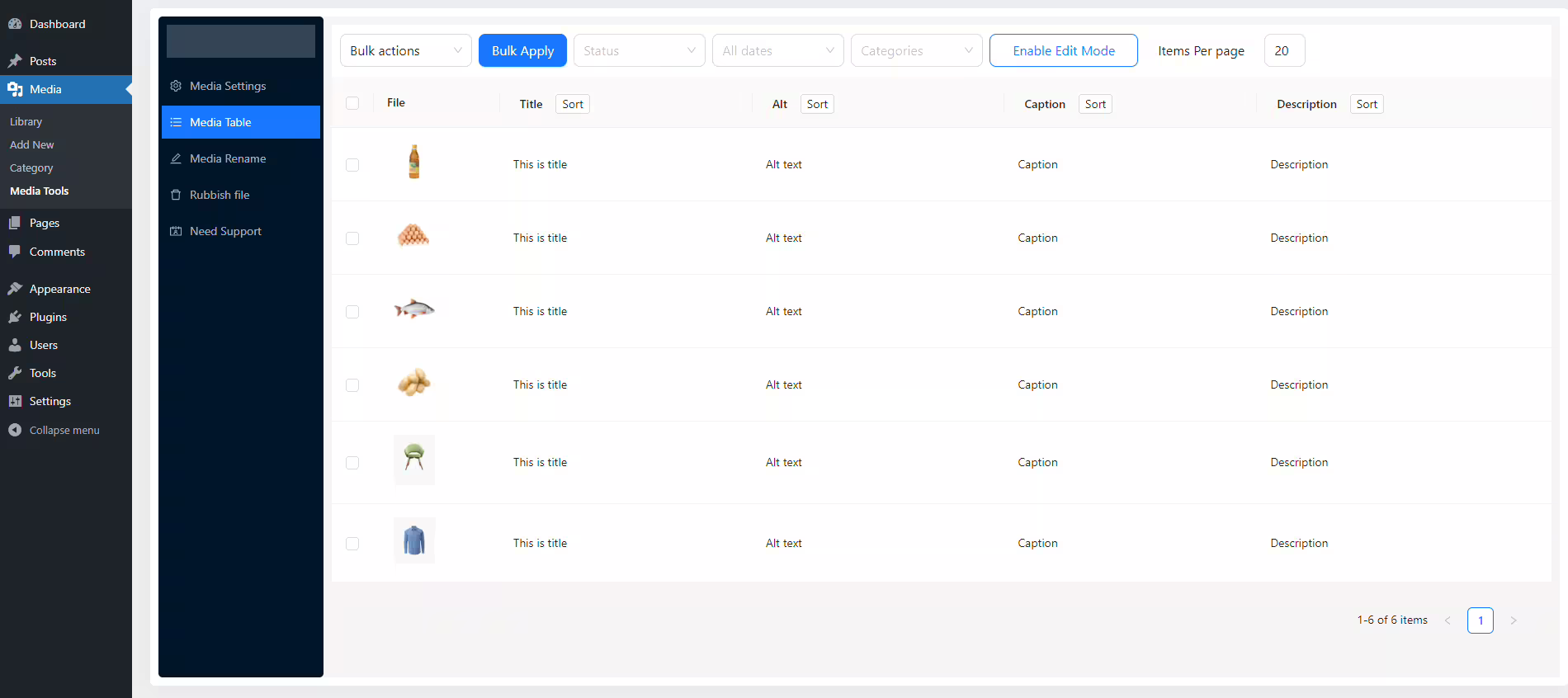Sort by Description column
The height and width of the screenshot is (698, 1568).
1367,104
